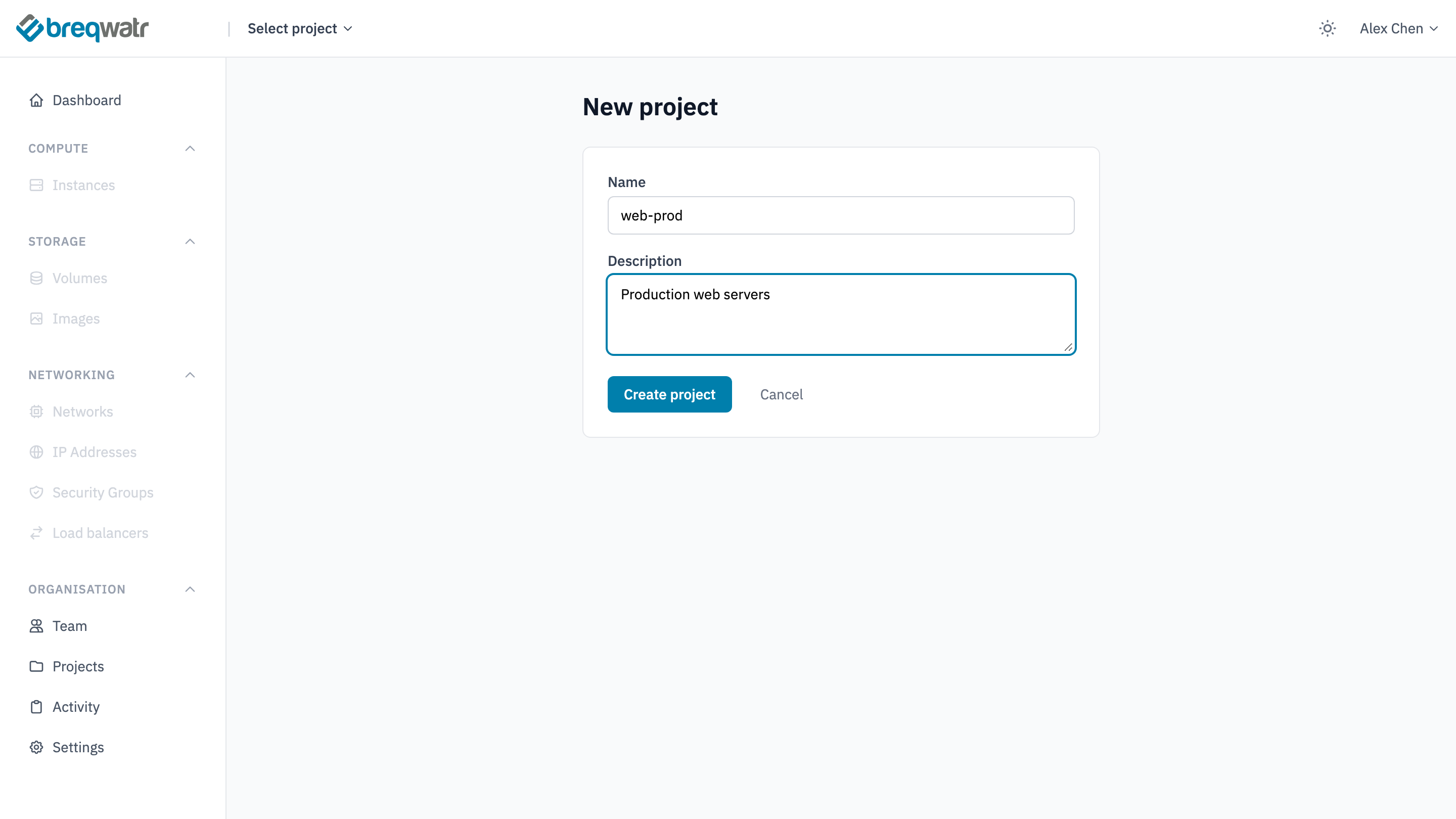Click the Projects folder icon

tap(36, 666)
